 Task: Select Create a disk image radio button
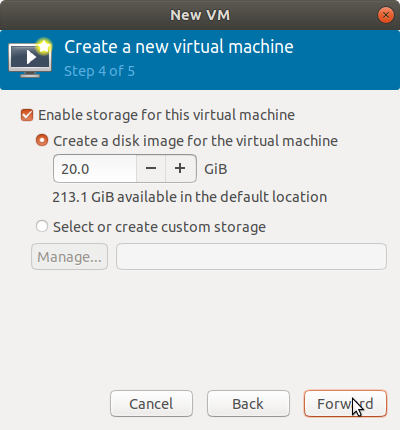pyautogui.click(x=42, y=140)
